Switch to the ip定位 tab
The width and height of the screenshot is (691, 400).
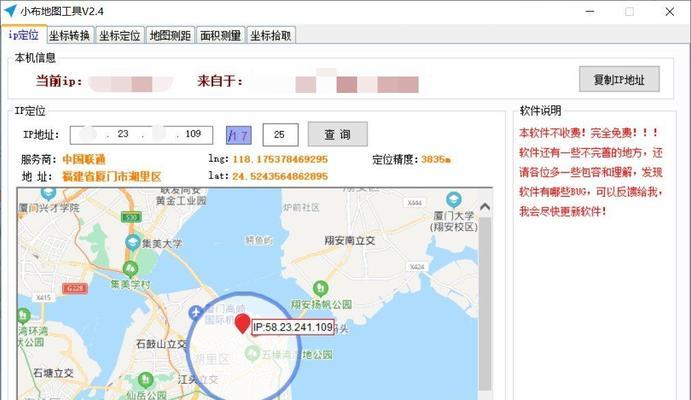point(23,35)
